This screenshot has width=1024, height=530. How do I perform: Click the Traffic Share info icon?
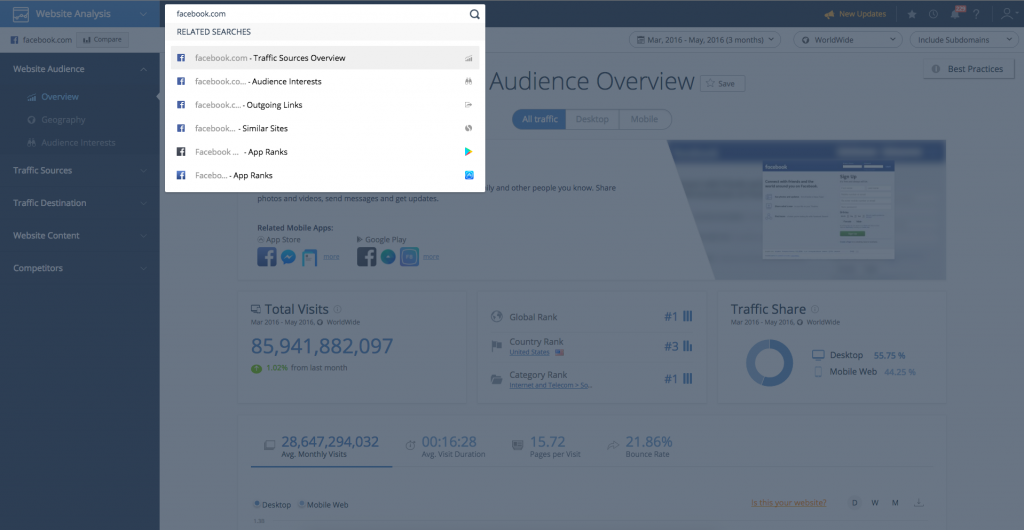click(x=815, y=309)
